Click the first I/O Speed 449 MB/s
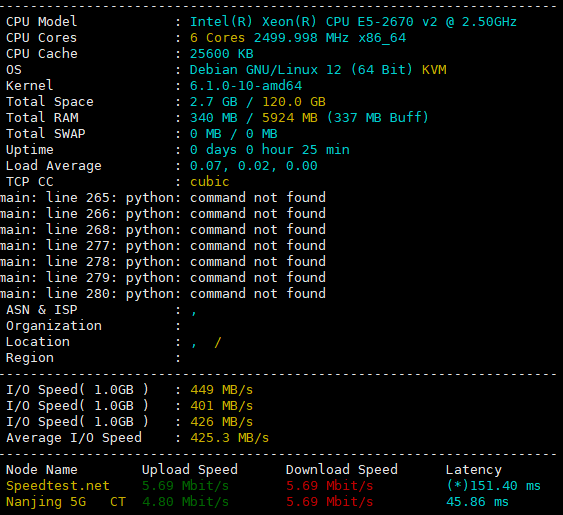563x515 pixels. click(222, 390)
